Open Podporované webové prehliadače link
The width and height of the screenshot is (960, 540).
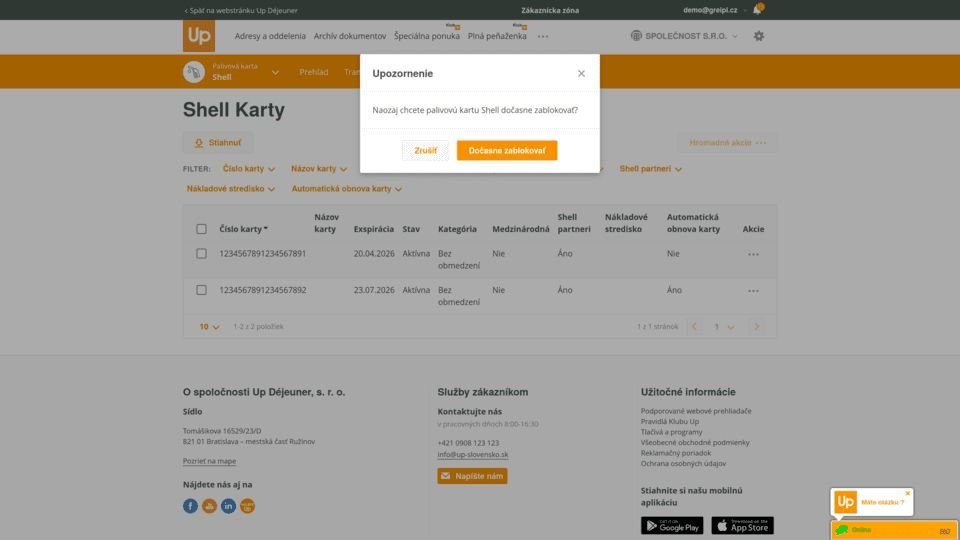pos(696,411)
